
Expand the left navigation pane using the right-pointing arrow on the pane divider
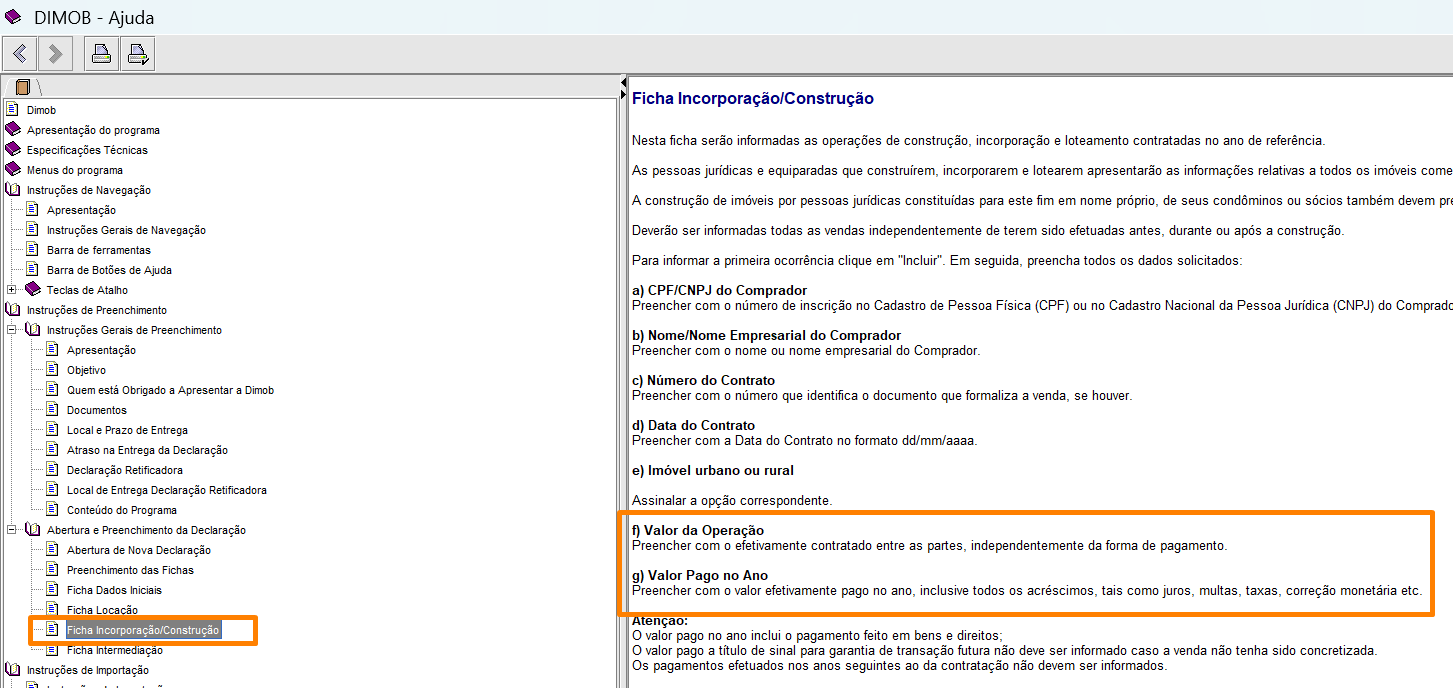click(623, 93)
